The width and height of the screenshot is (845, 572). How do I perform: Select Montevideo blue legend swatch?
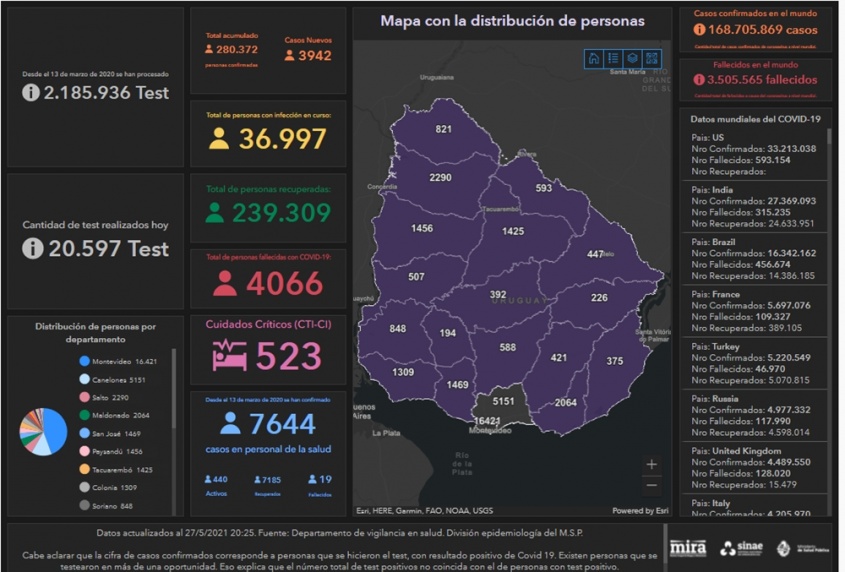coord(84,361)
